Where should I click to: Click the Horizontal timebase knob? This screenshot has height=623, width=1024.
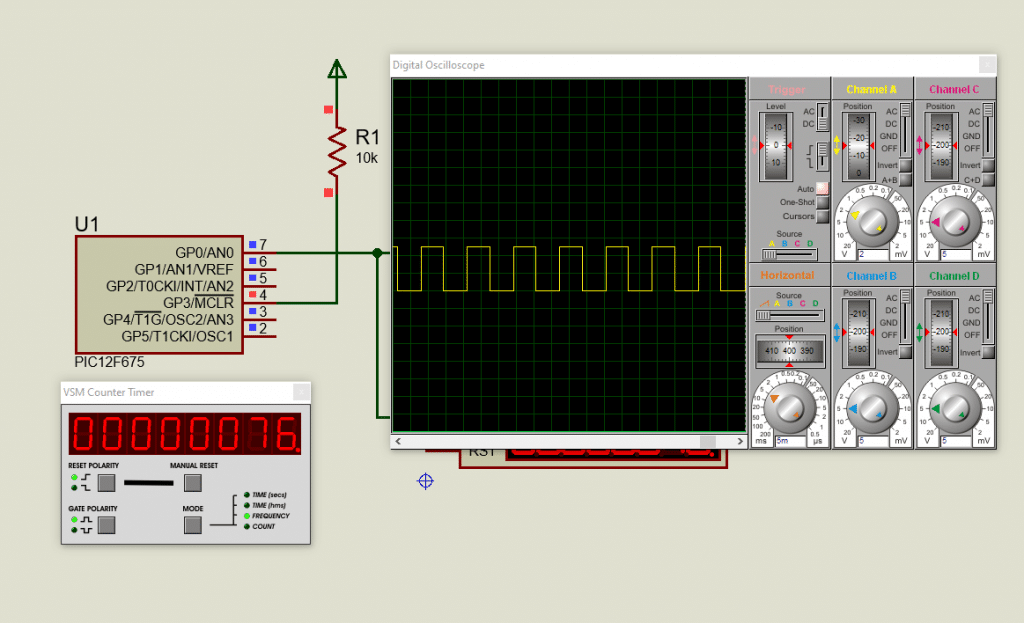[x=790, y=407]
